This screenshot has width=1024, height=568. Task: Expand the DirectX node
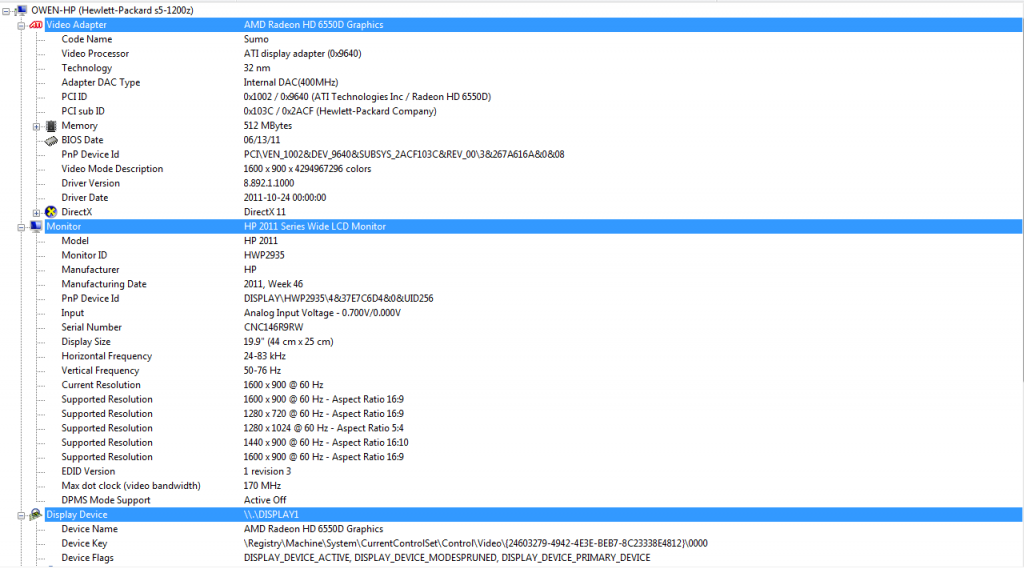click(37, 213)
